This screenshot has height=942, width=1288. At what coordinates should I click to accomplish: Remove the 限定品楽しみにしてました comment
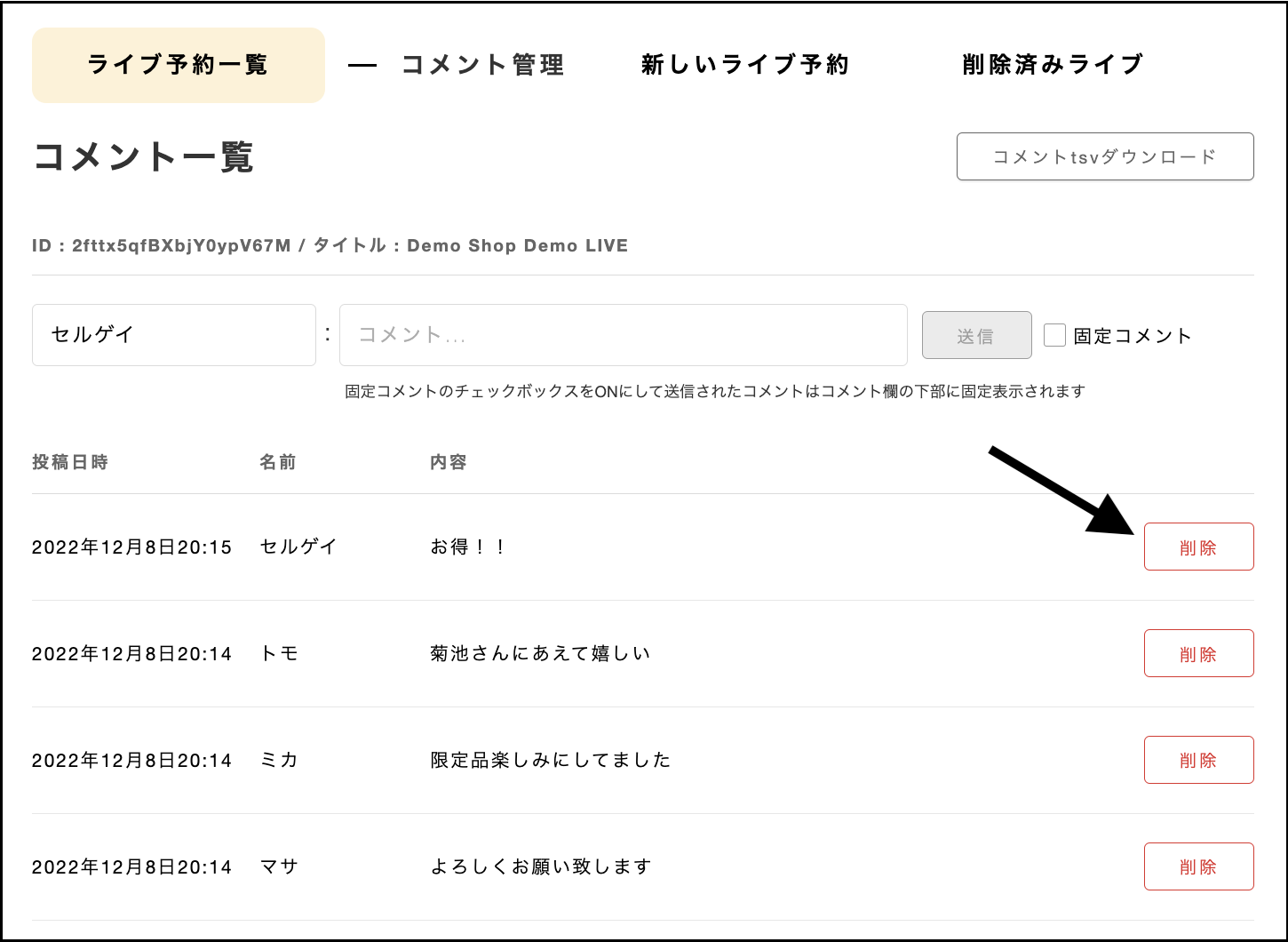pos(1197,761)
